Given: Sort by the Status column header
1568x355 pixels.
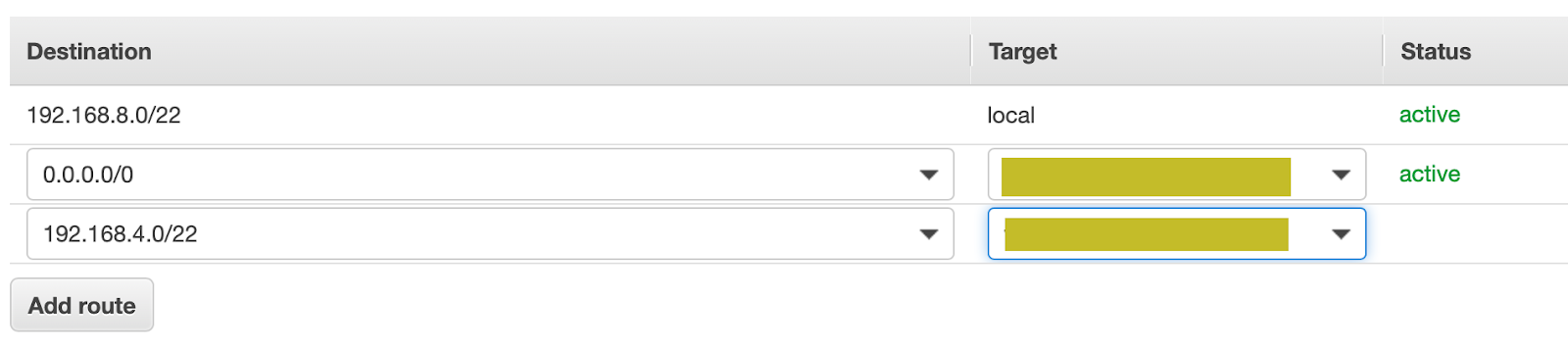Looking at the screenshot, I should pos(1436,52).
